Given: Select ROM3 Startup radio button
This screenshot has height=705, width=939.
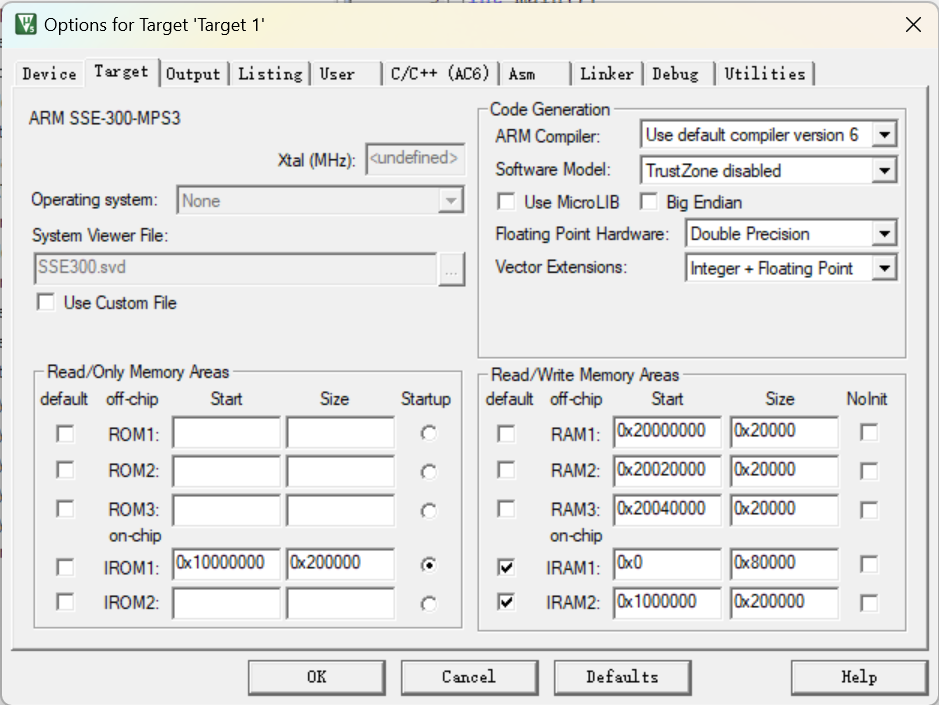Looking at the screenshot, I should click(x=428, y=511).
